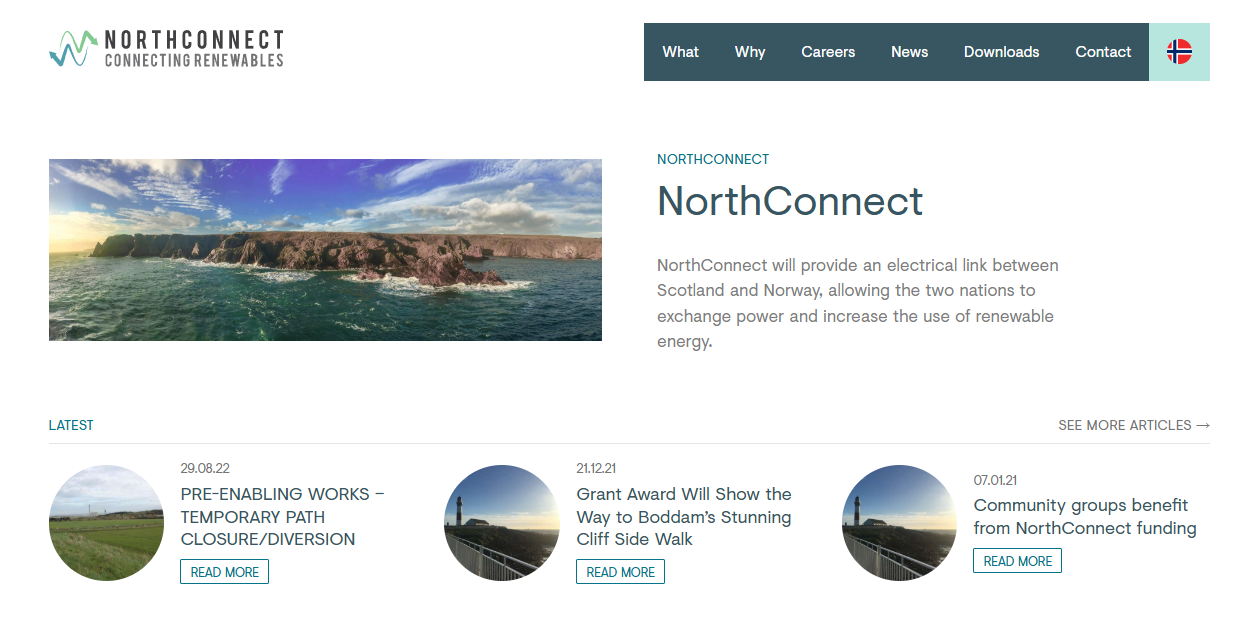Open the What menu item
This screenshot has height=633, width=1258.
point(680,51)
